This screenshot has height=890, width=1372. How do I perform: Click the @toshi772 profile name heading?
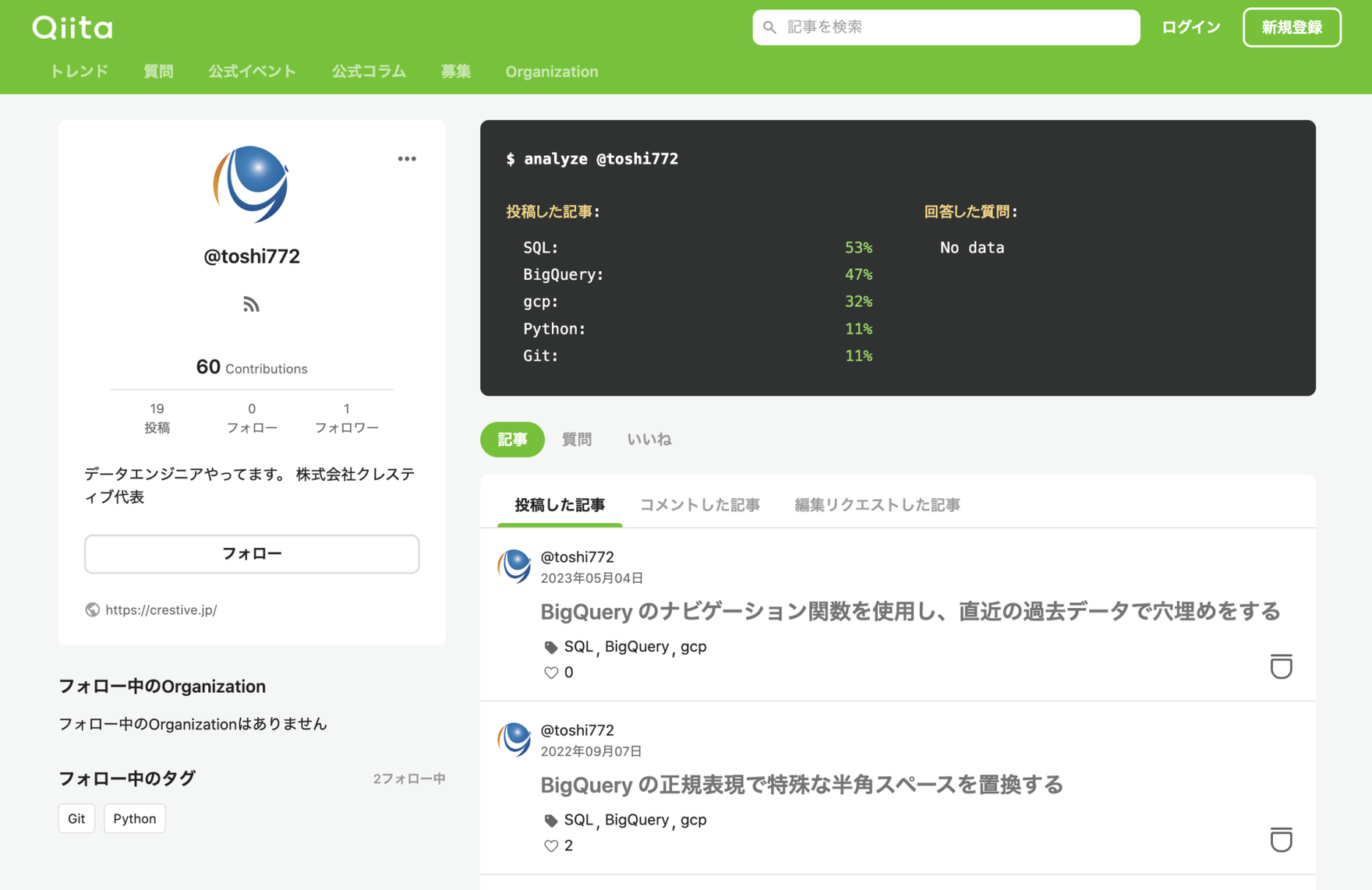pos(252,256)
